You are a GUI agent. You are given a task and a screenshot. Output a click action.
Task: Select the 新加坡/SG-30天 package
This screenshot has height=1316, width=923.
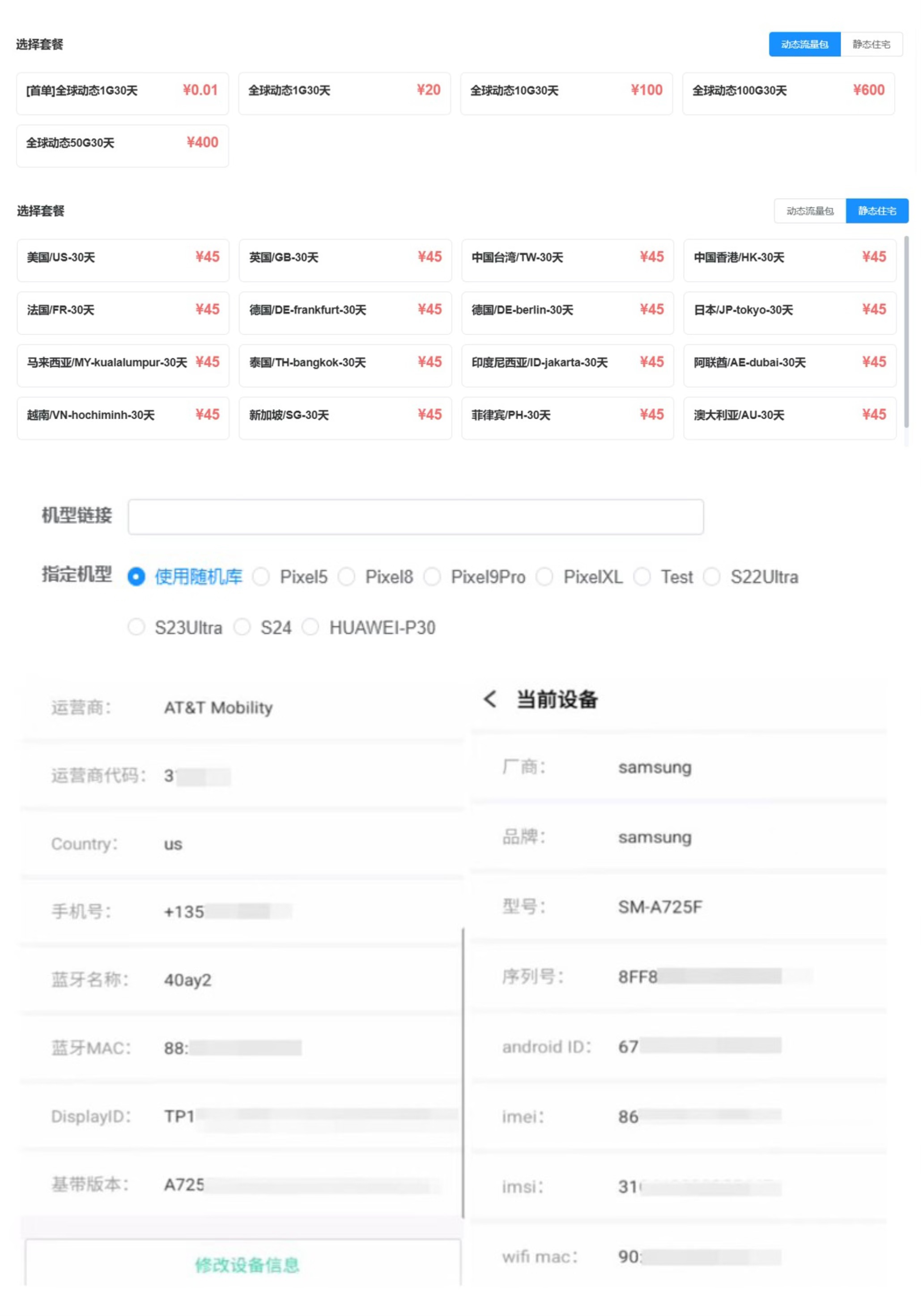point(345,418)
